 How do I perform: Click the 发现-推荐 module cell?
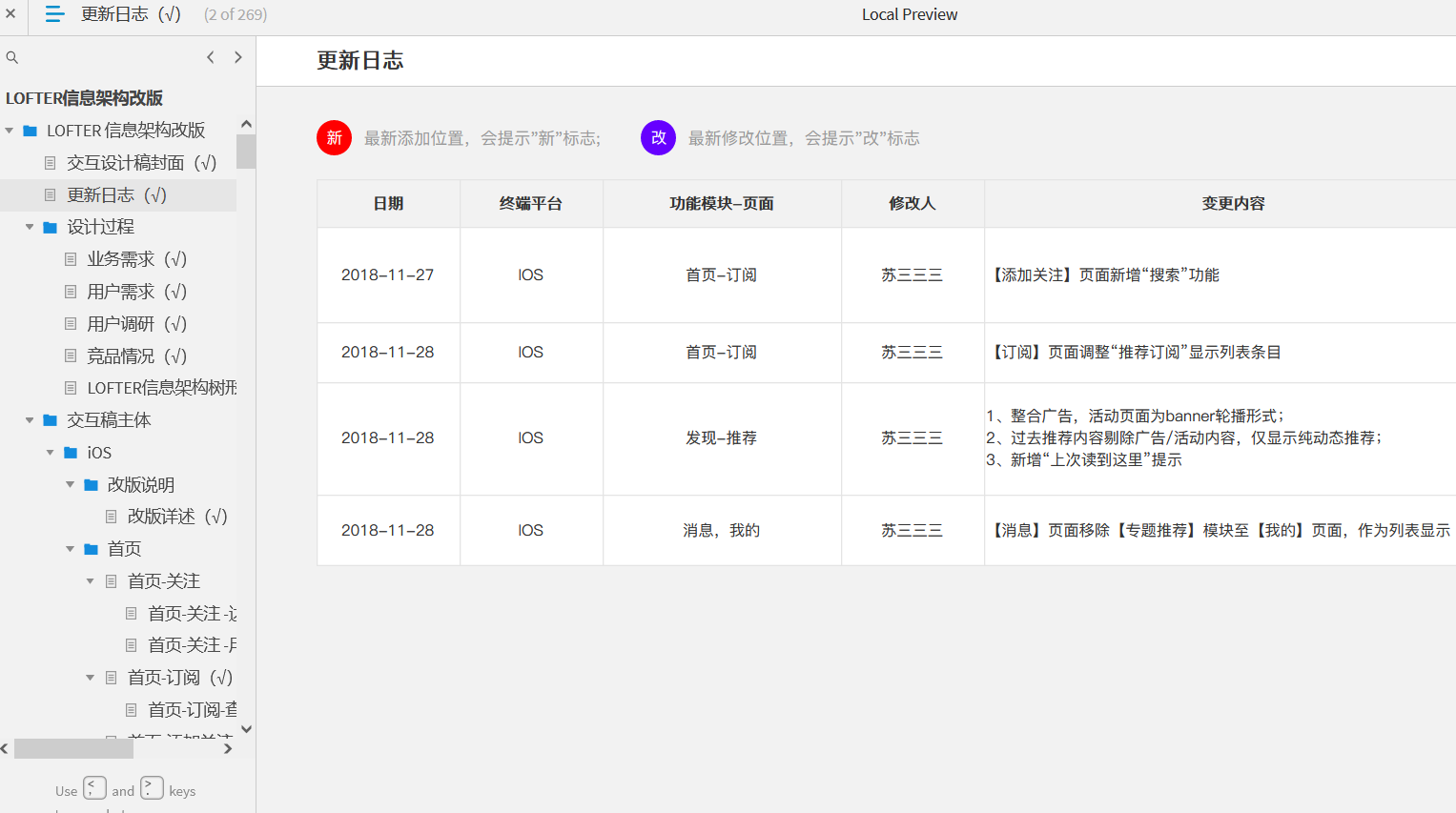(x=722, y=438)
